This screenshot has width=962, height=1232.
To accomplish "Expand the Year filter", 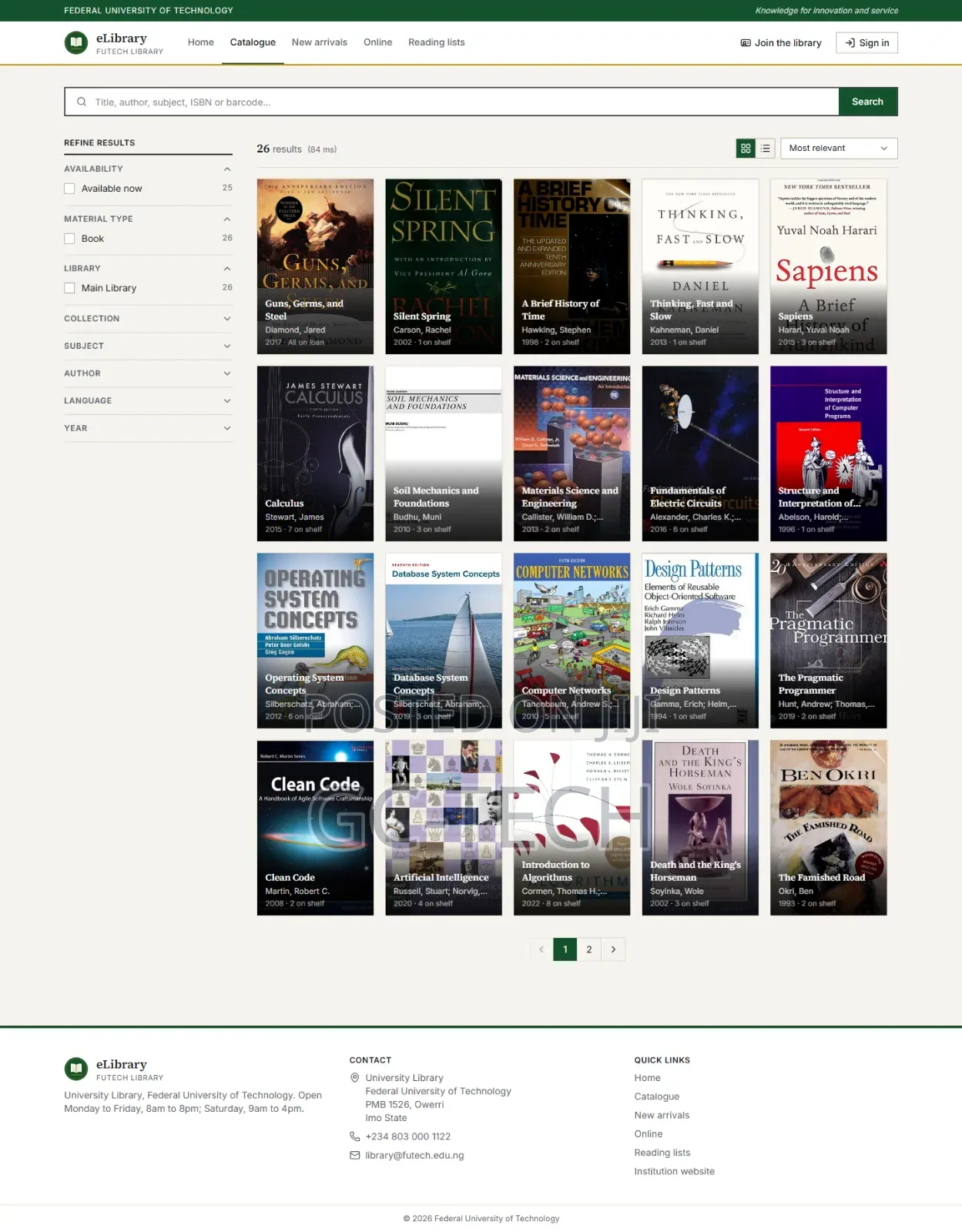I will pos(148,428).
